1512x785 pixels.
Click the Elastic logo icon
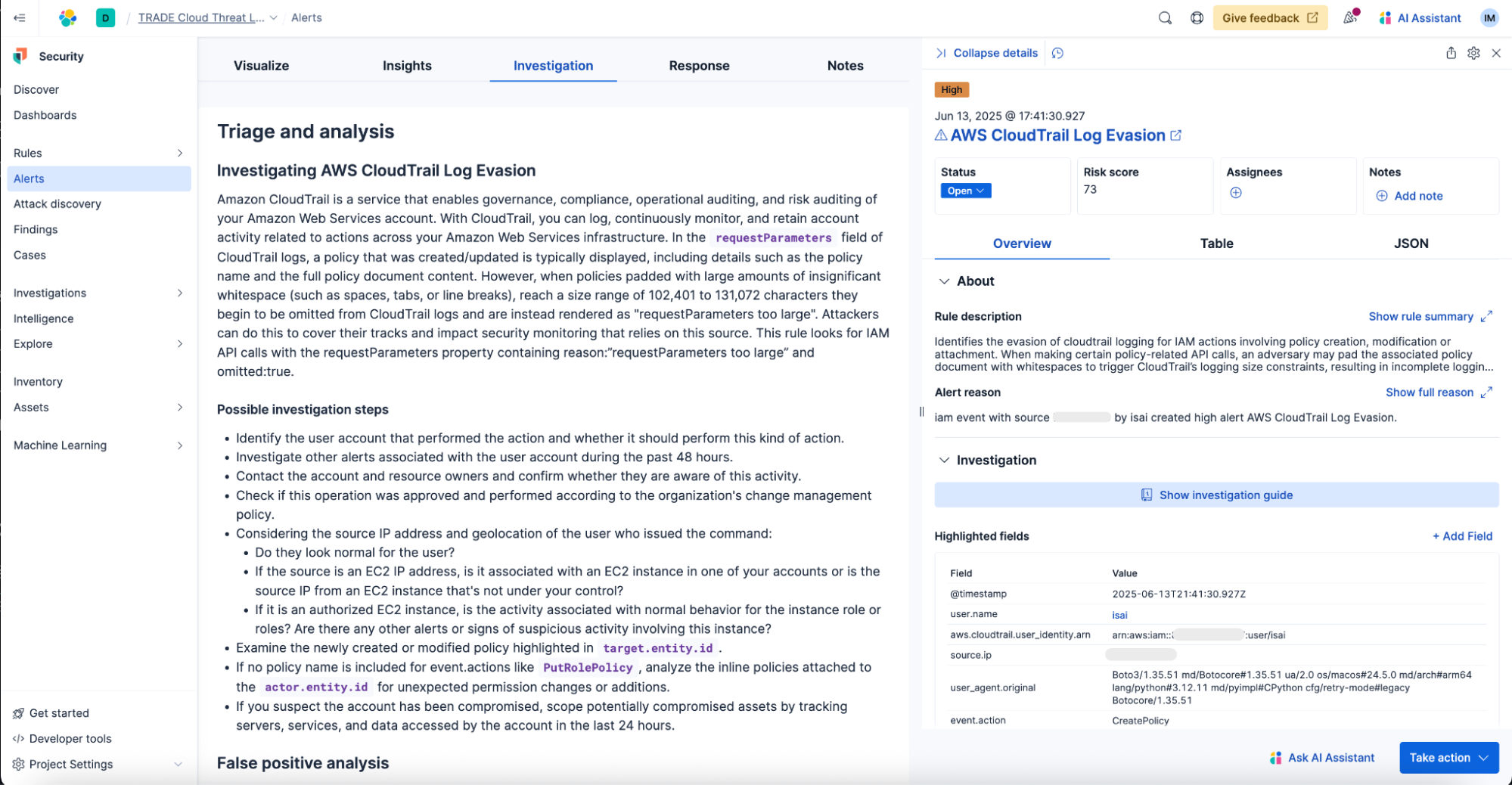[68, 18]
